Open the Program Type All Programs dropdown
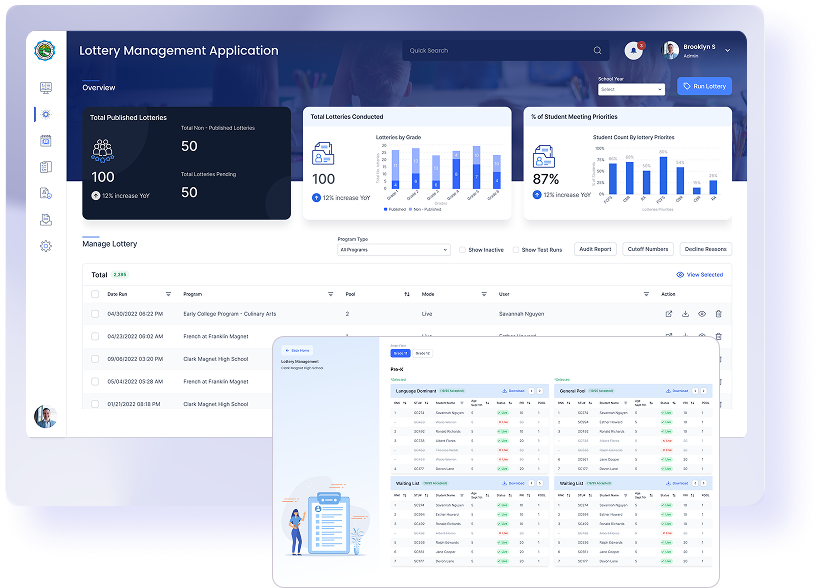Viewport: 820px width, 588px height. click(394, 250)
